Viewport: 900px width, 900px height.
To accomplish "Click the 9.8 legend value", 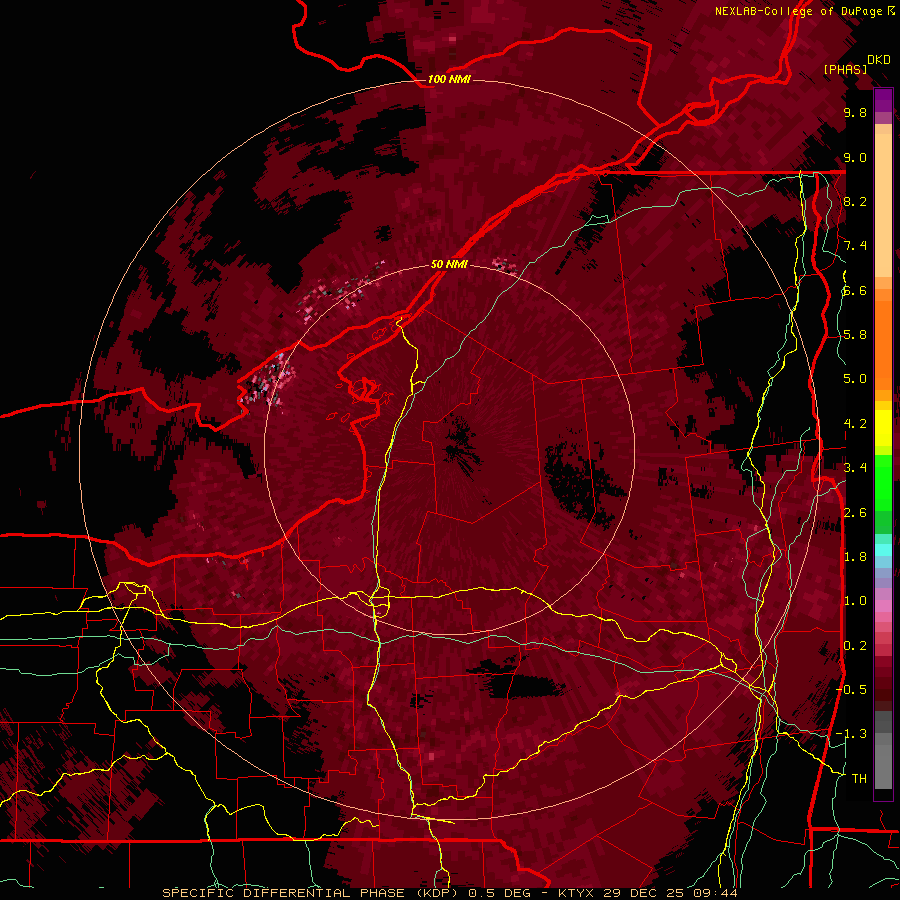I will pos(855,112).
